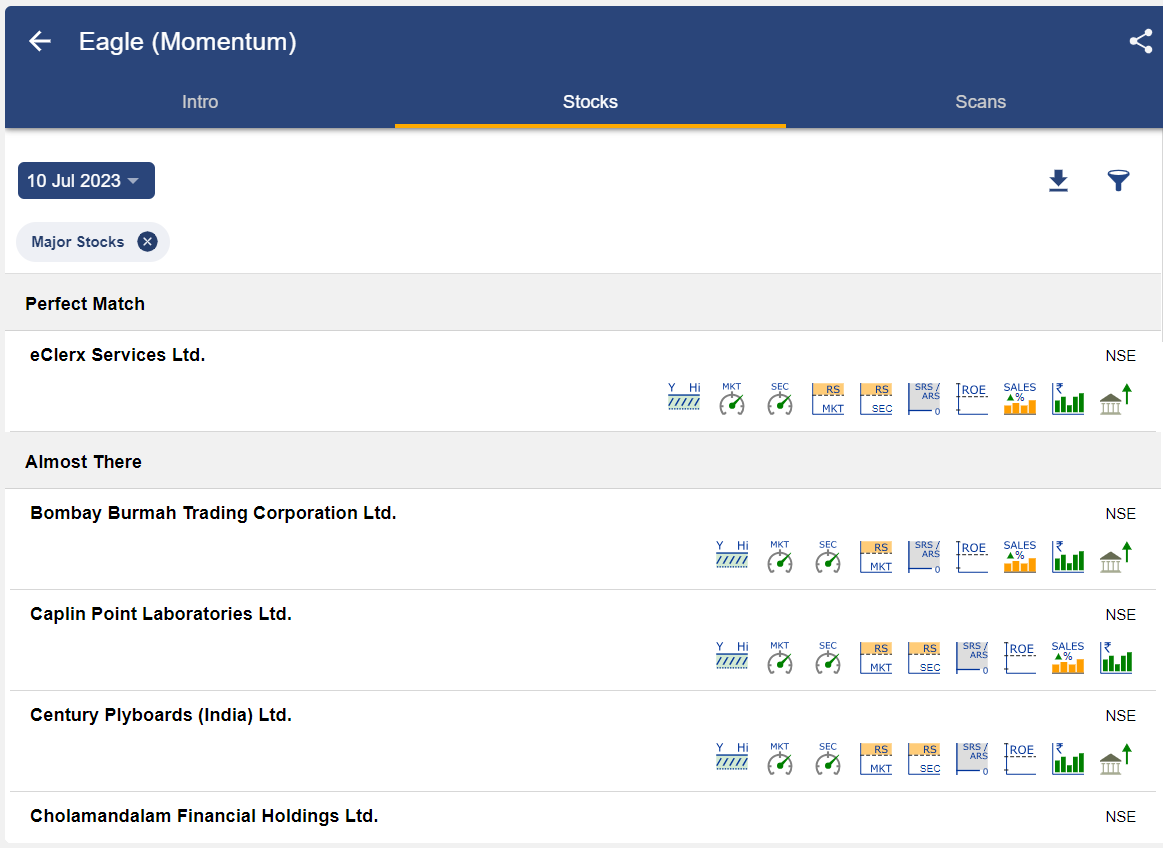Click Bombay Burmah SALES % icon
The width and height of the screenshot is (1163, 848).
point(1020,556)
